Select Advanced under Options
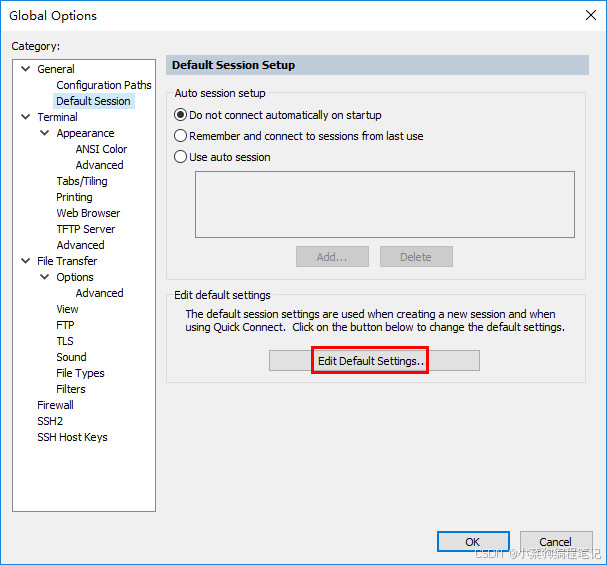 coord(99,293)
